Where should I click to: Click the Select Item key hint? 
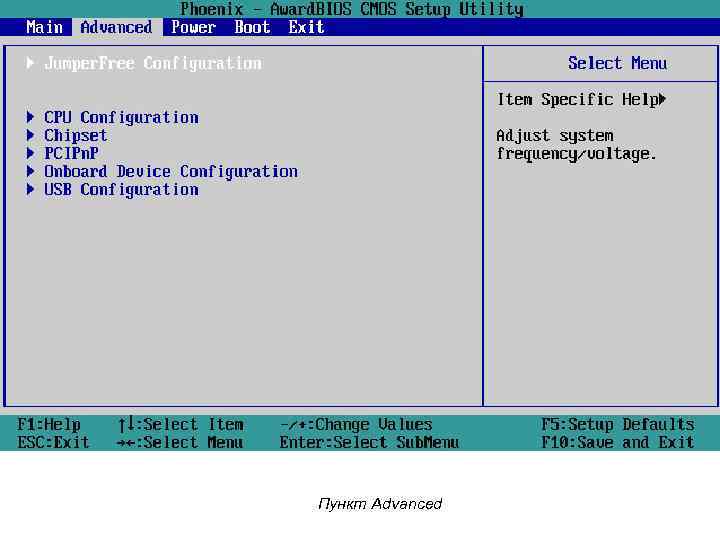click(x=180, y=424)
